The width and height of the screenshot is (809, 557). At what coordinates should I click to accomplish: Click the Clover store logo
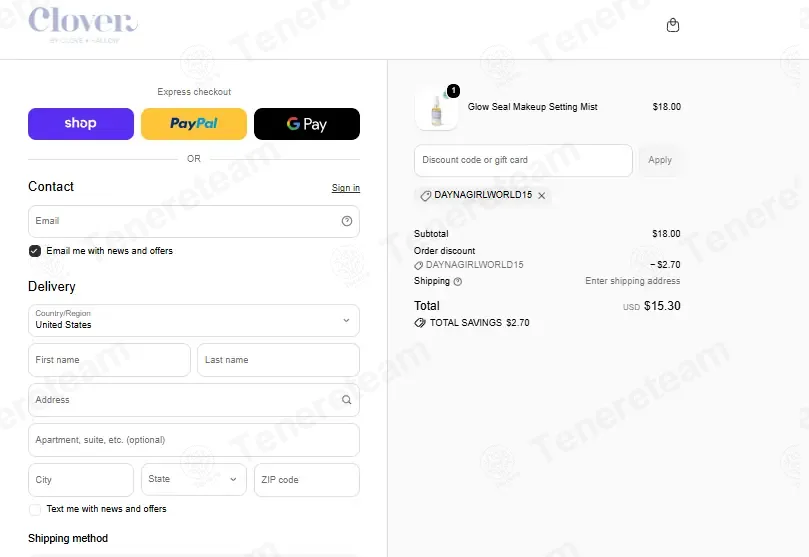[83, 24]
